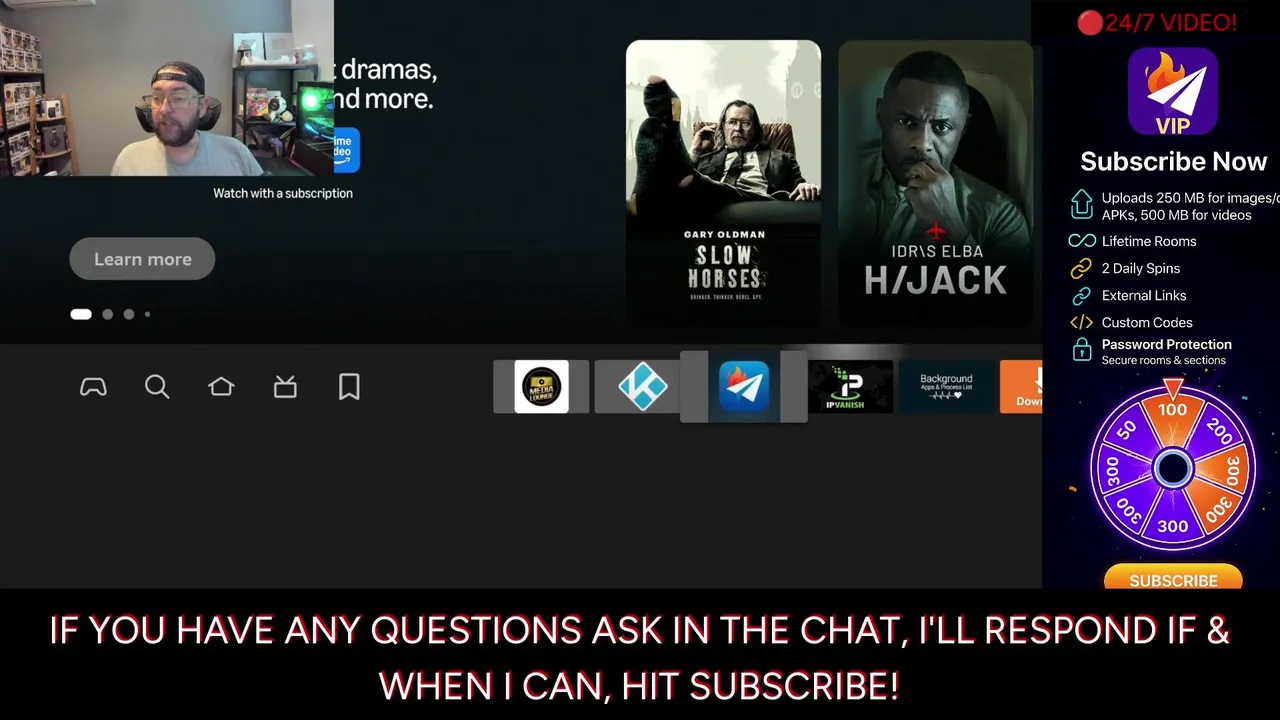Click the Watch with a subscription text
The height and width of the screenshot is (720, 1280).
click(283, 193)
